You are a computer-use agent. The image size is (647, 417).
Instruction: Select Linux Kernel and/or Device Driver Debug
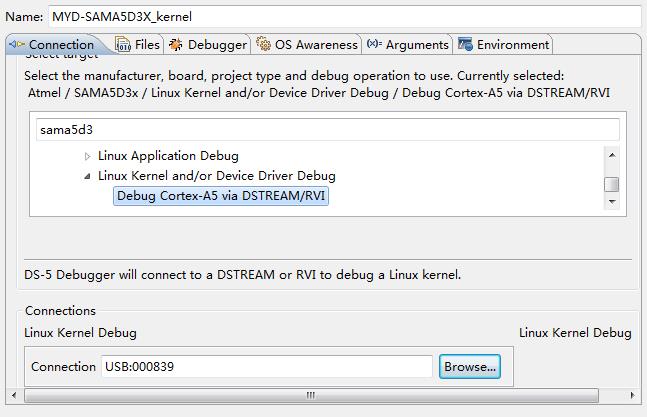point(217,176)
